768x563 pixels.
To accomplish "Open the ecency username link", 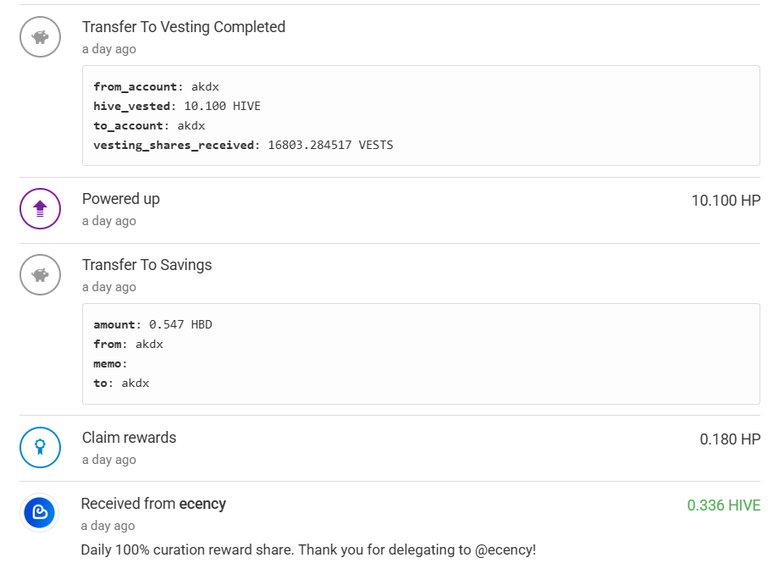I will [x=202, y=504].
